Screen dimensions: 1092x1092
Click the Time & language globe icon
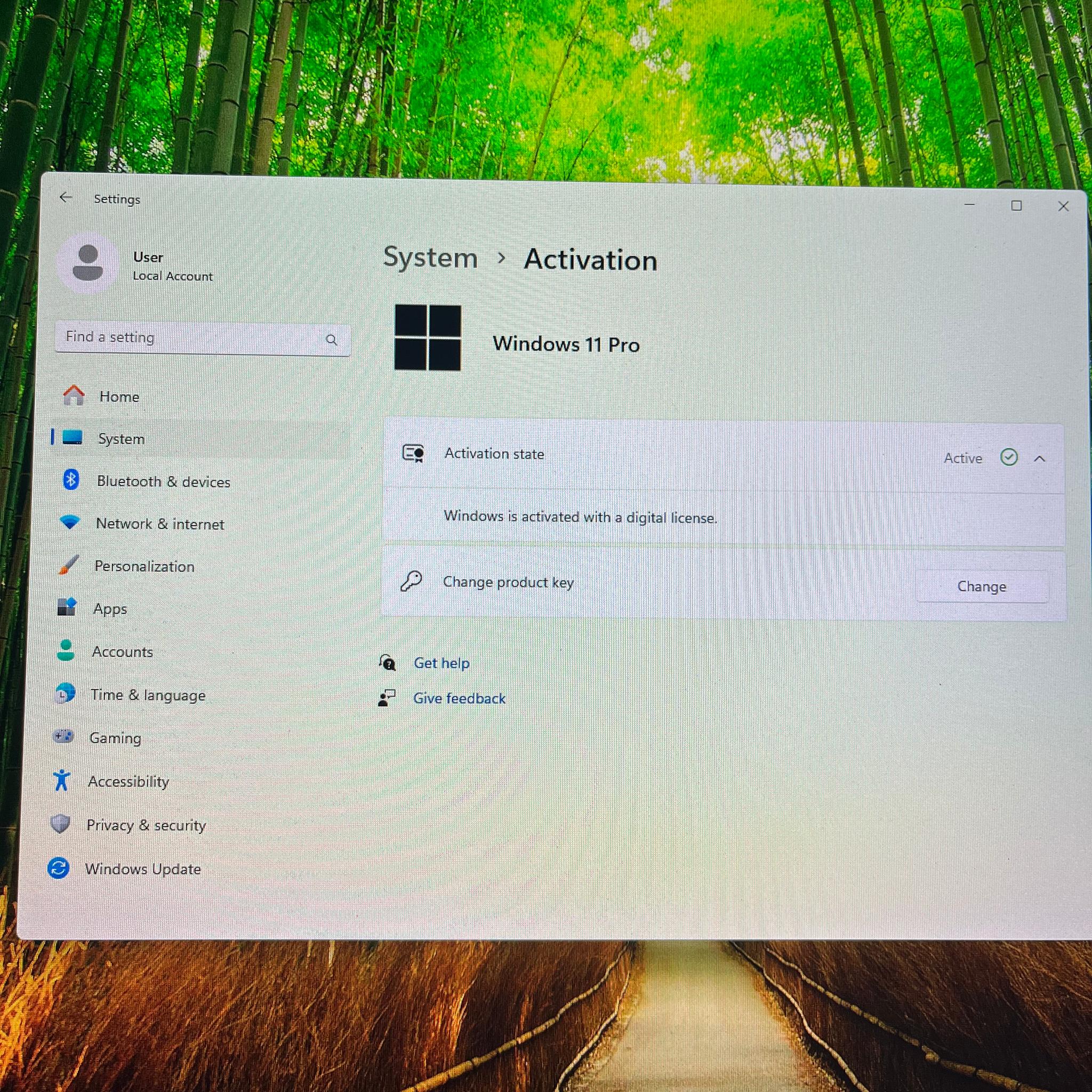tap(65, 693)
